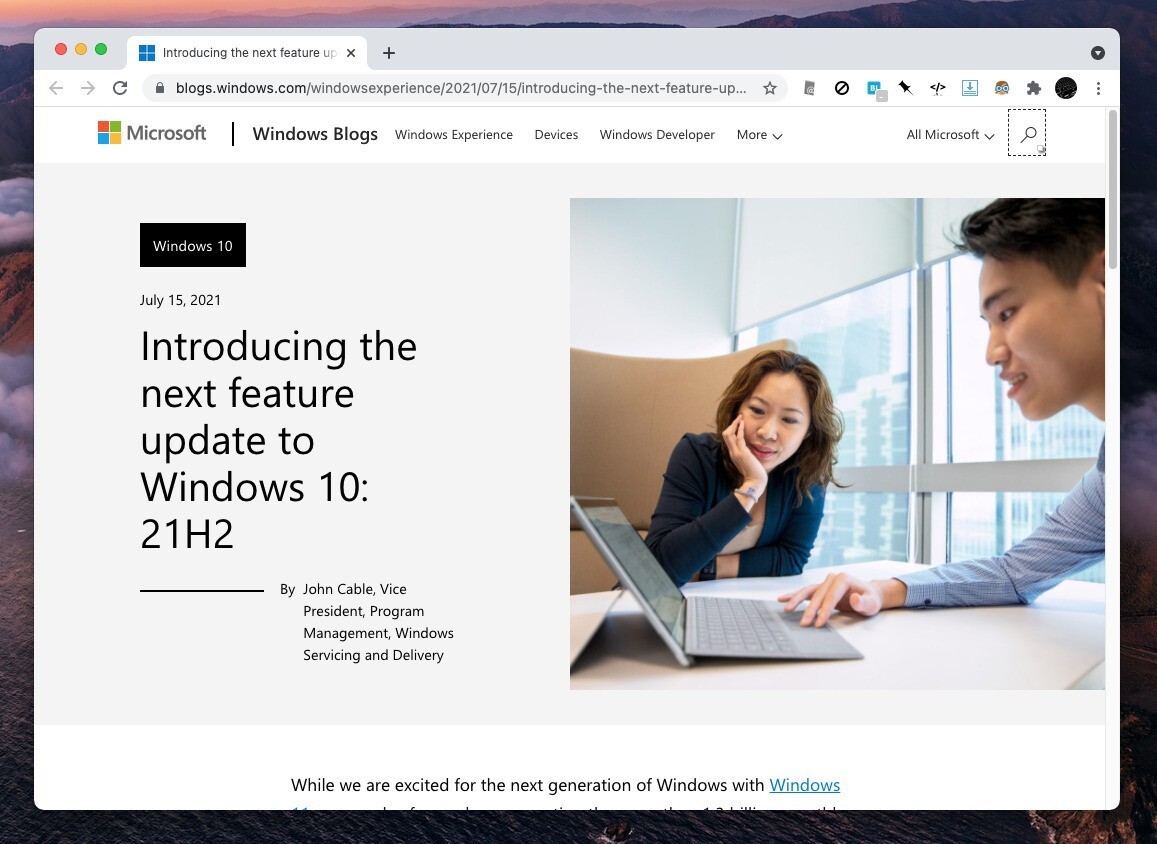Screen dimensions: 1157x844
Task: Close the Introducing the next feature tab
Action: coord(351,53)
